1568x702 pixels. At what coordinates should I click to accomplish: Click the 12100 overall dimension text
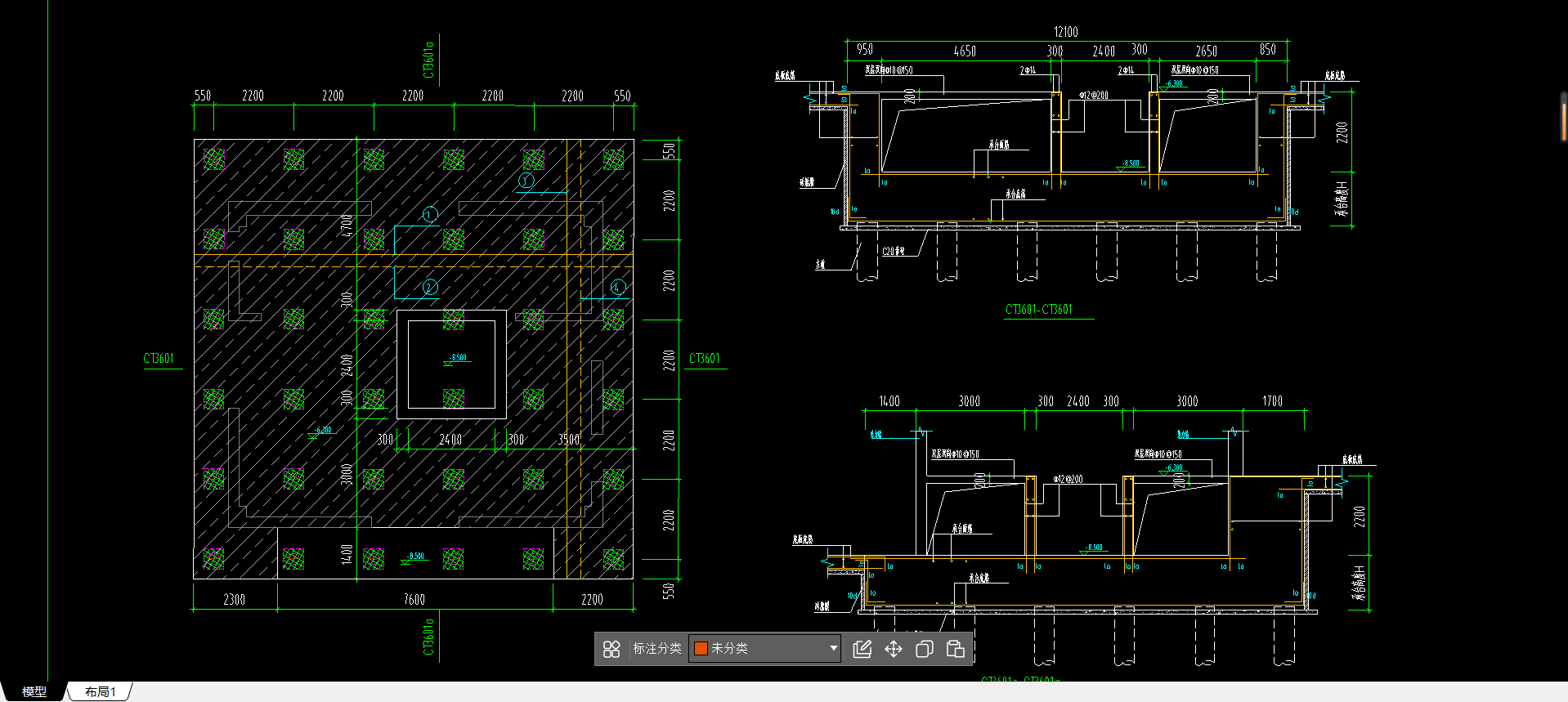(1065, 32)
